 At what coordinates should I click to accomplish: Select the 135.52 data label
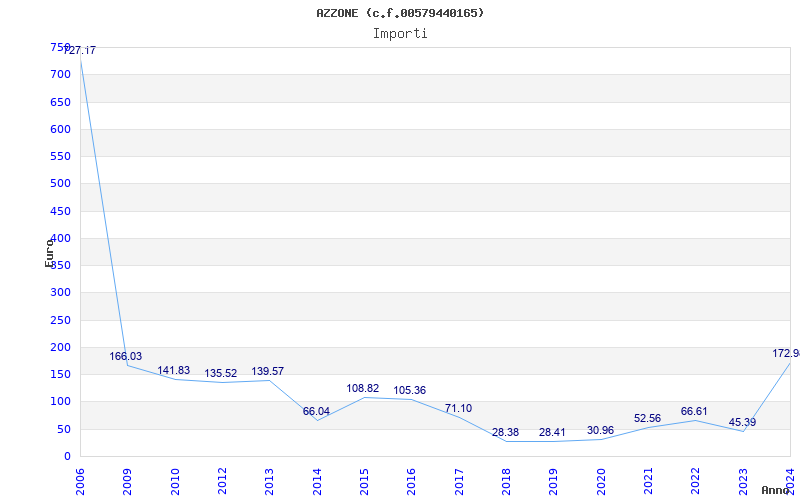pyautogui.click(x=220, y=373)
